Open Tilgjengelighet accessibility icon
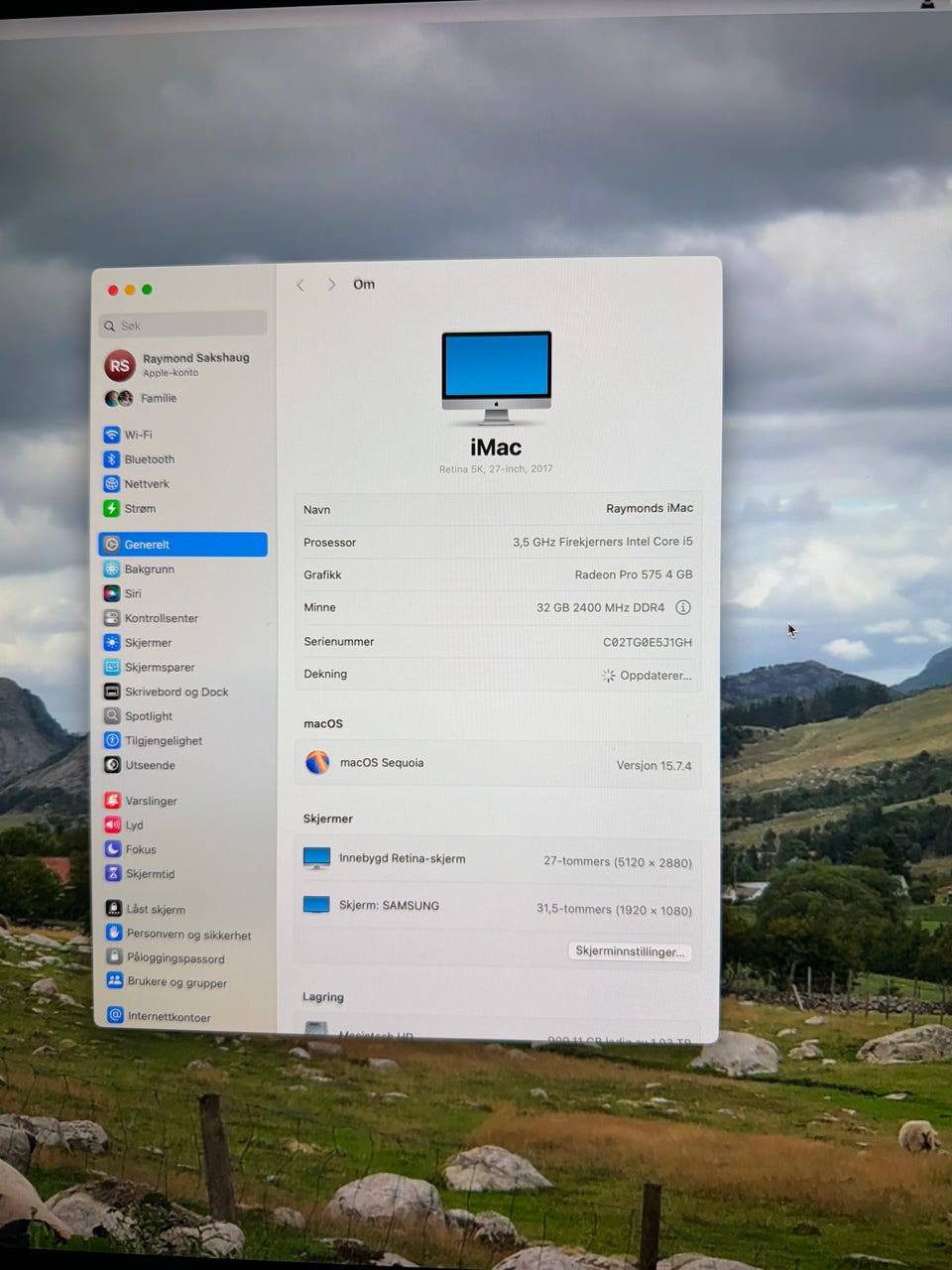 click(x=112, y=740)
